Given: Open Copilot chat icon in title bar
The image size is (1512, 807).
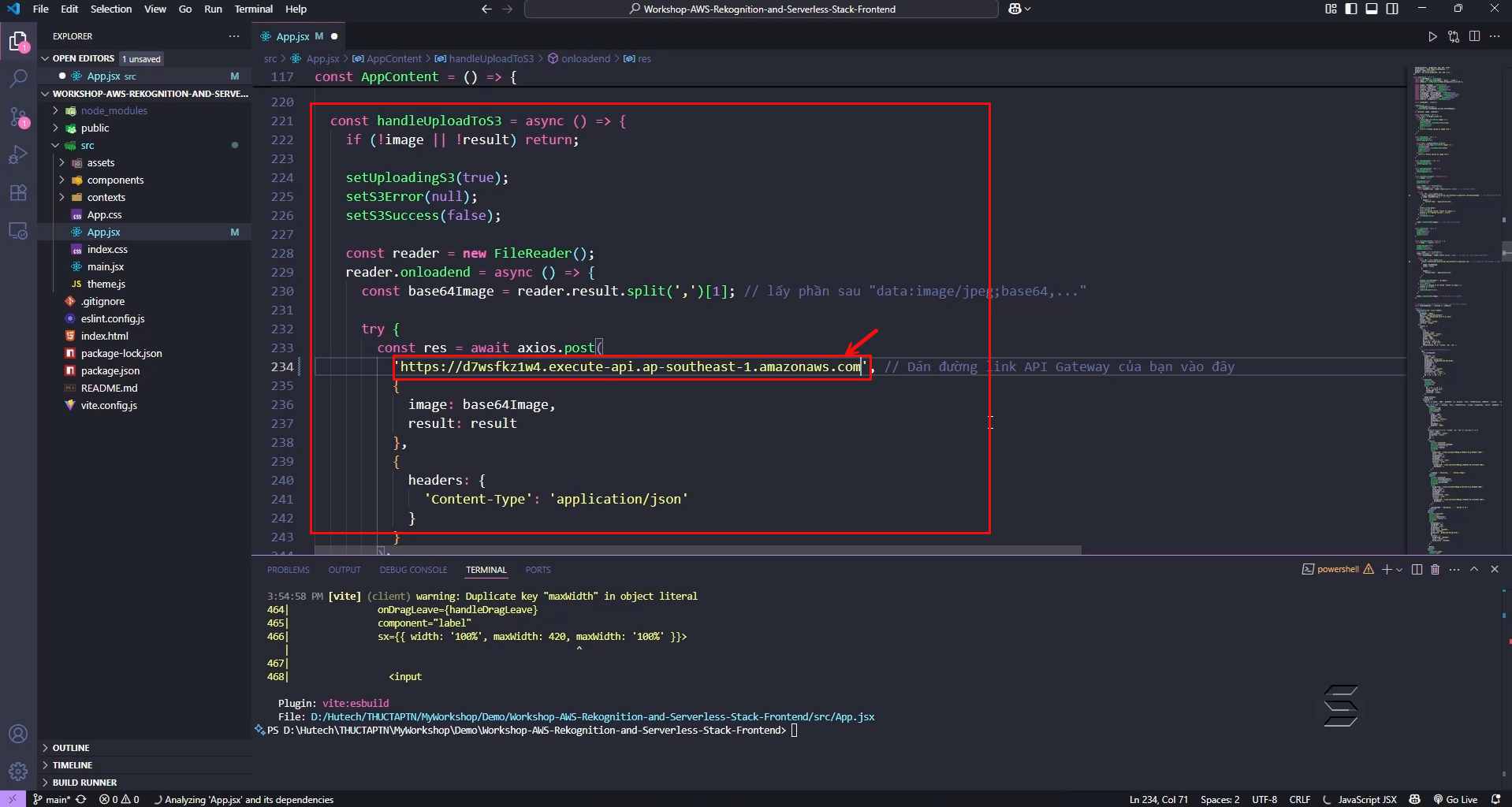Looking at the screenshot, I should pyautogui.click(x=1015, y=9).
